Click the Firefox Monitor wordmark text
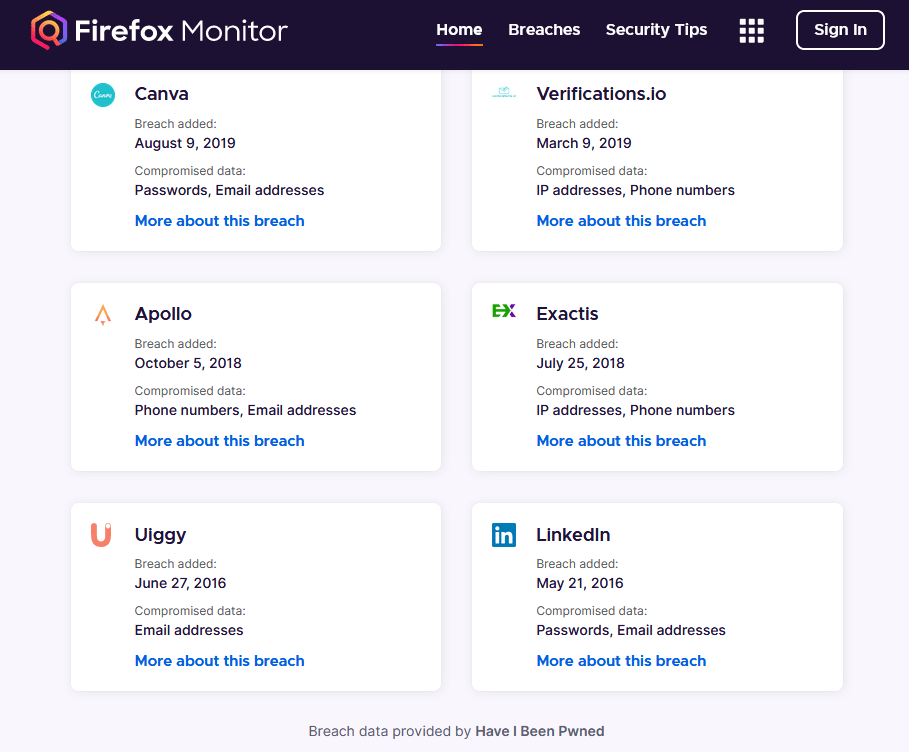Image resolution: width=909 pixels, height=752 pixels. [181, 31]
